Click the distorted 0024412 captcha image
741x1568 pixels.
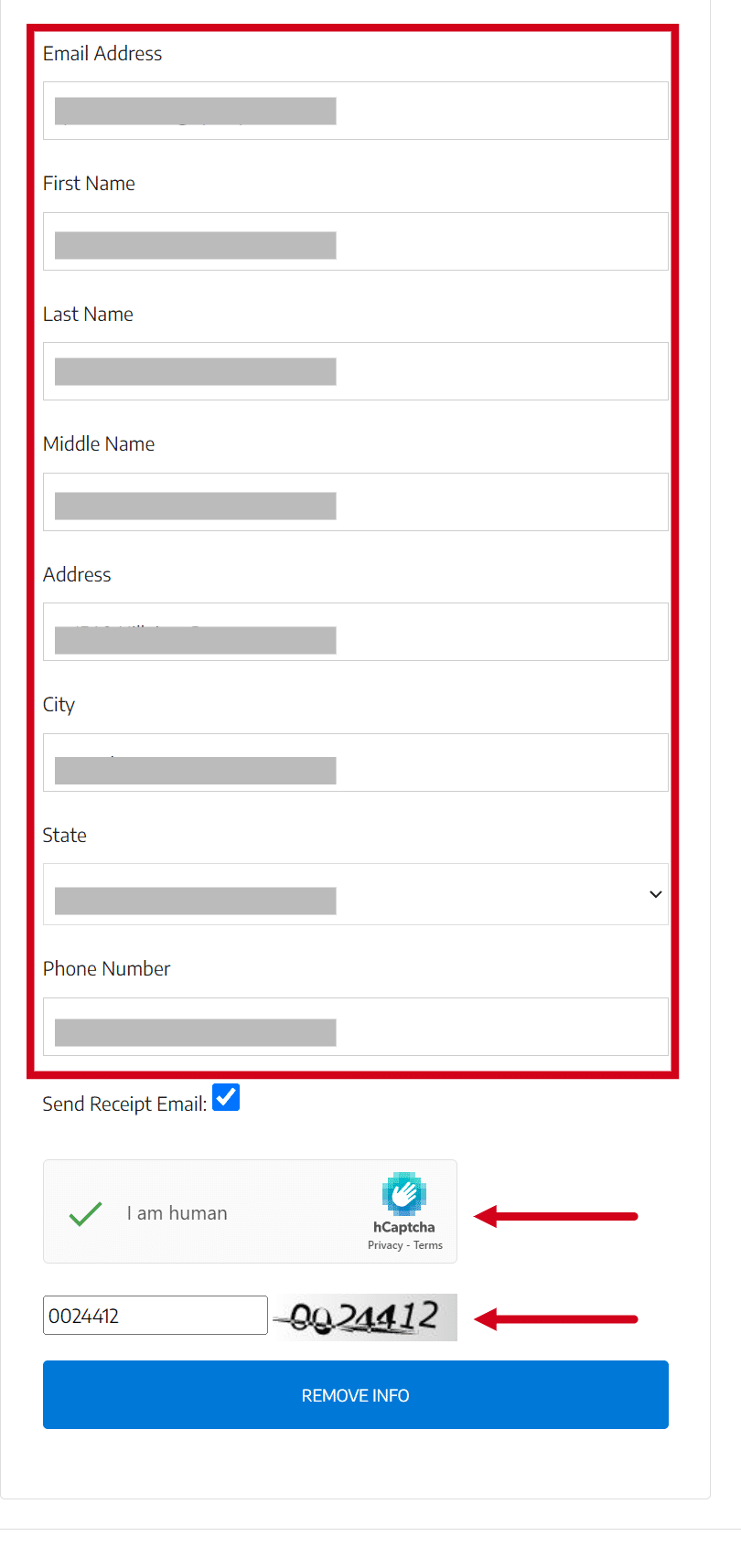pos(365,1317)
